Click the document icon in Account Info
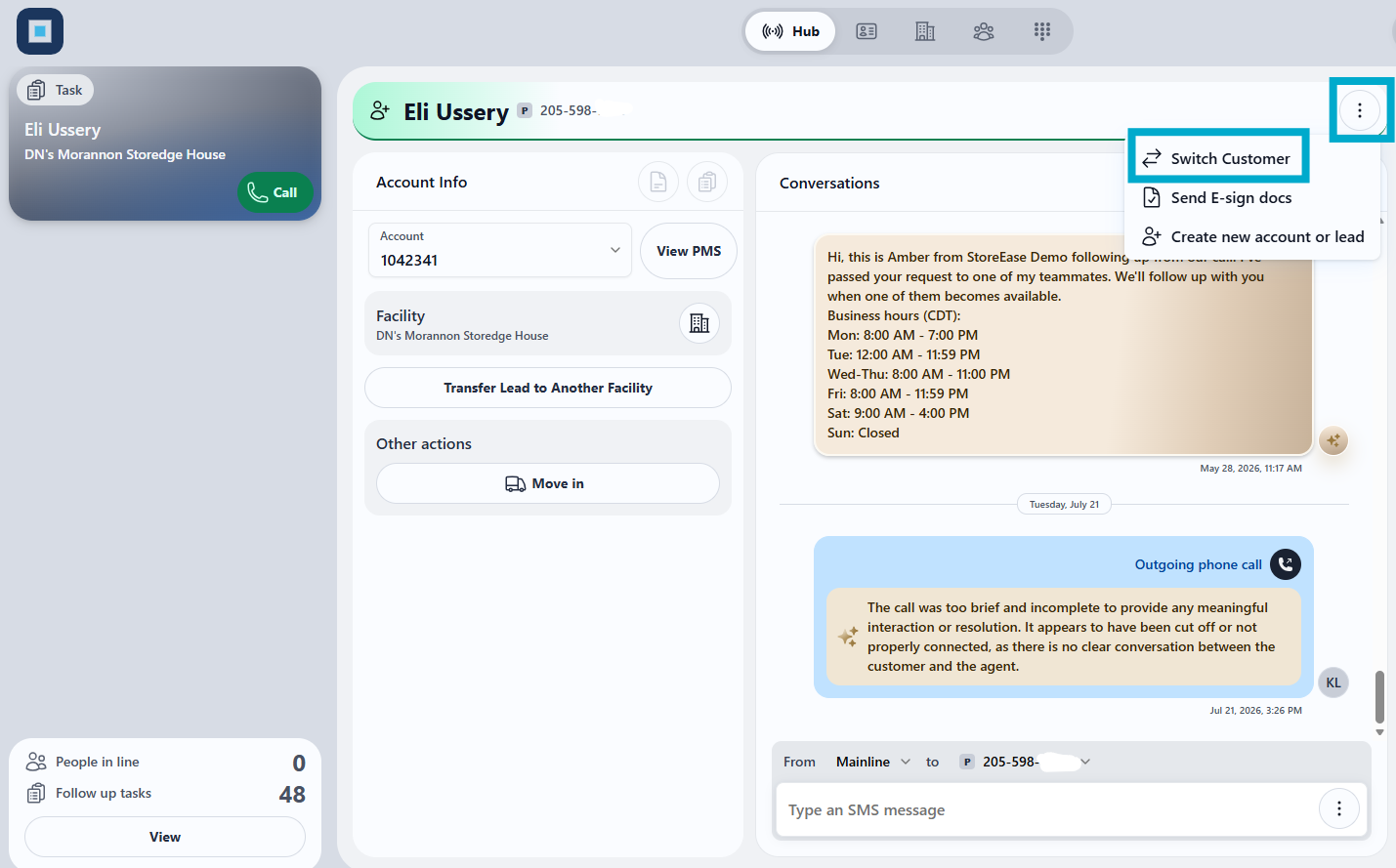Image resolution: width=1396 pixels, height=868 pixels. [658, 182]
